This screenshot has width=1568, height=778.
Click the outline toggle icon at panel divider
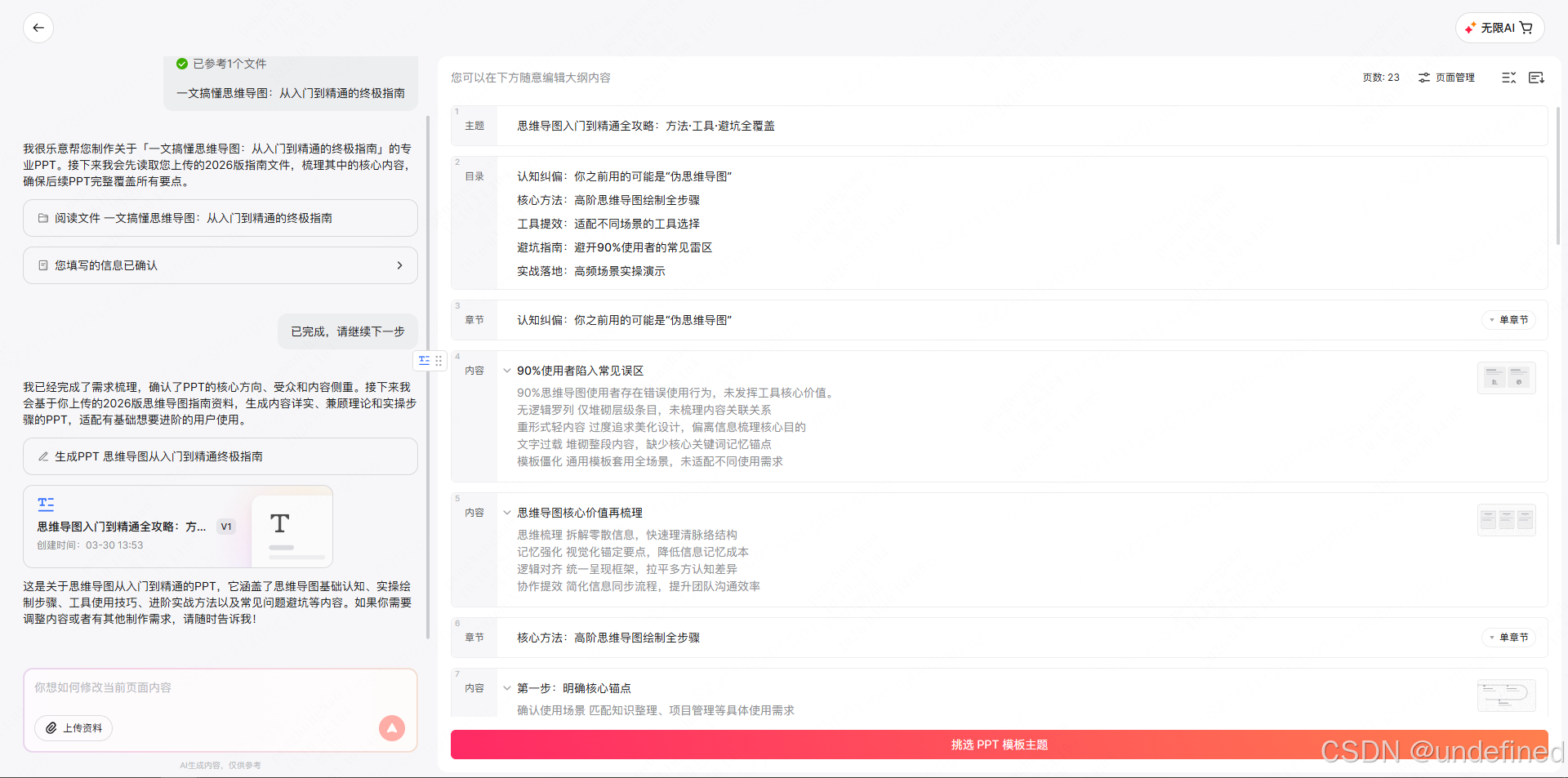coord(424,360)
